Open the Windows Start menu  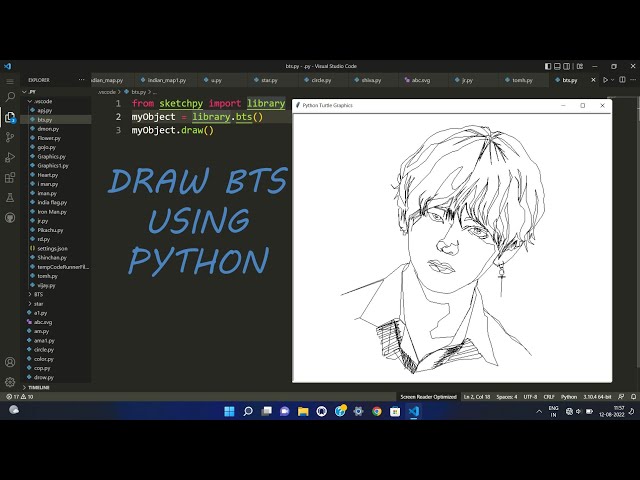229,411
